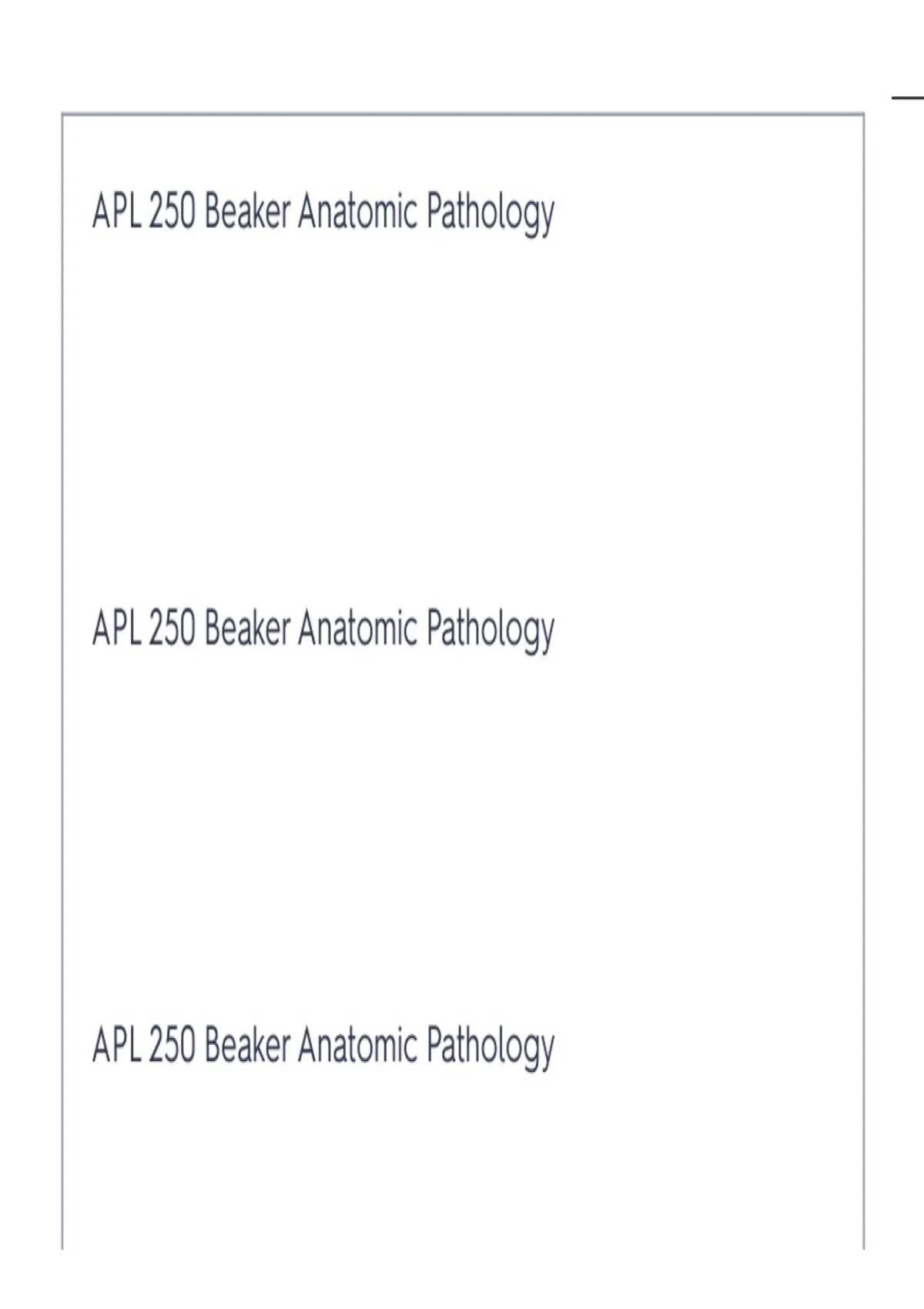The image size is (924, 1309).
Task: Open the third APL 250 Beaker Anatomic Pathology entry
Action: pos(323,1046)
